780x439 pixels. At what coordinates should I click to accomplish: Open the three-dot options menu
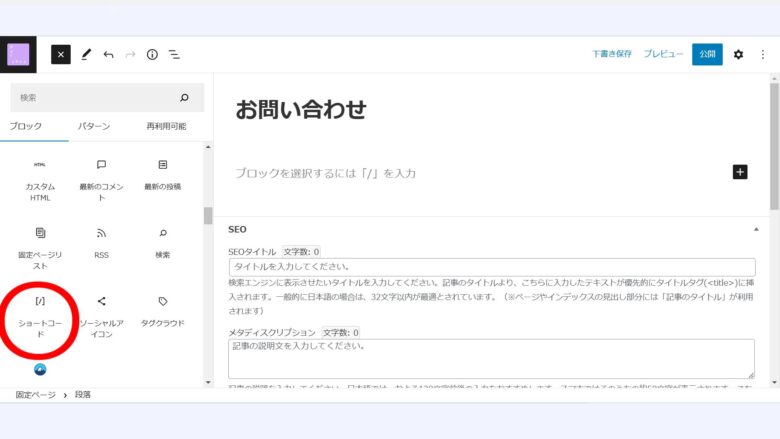[x=763, y=55]
